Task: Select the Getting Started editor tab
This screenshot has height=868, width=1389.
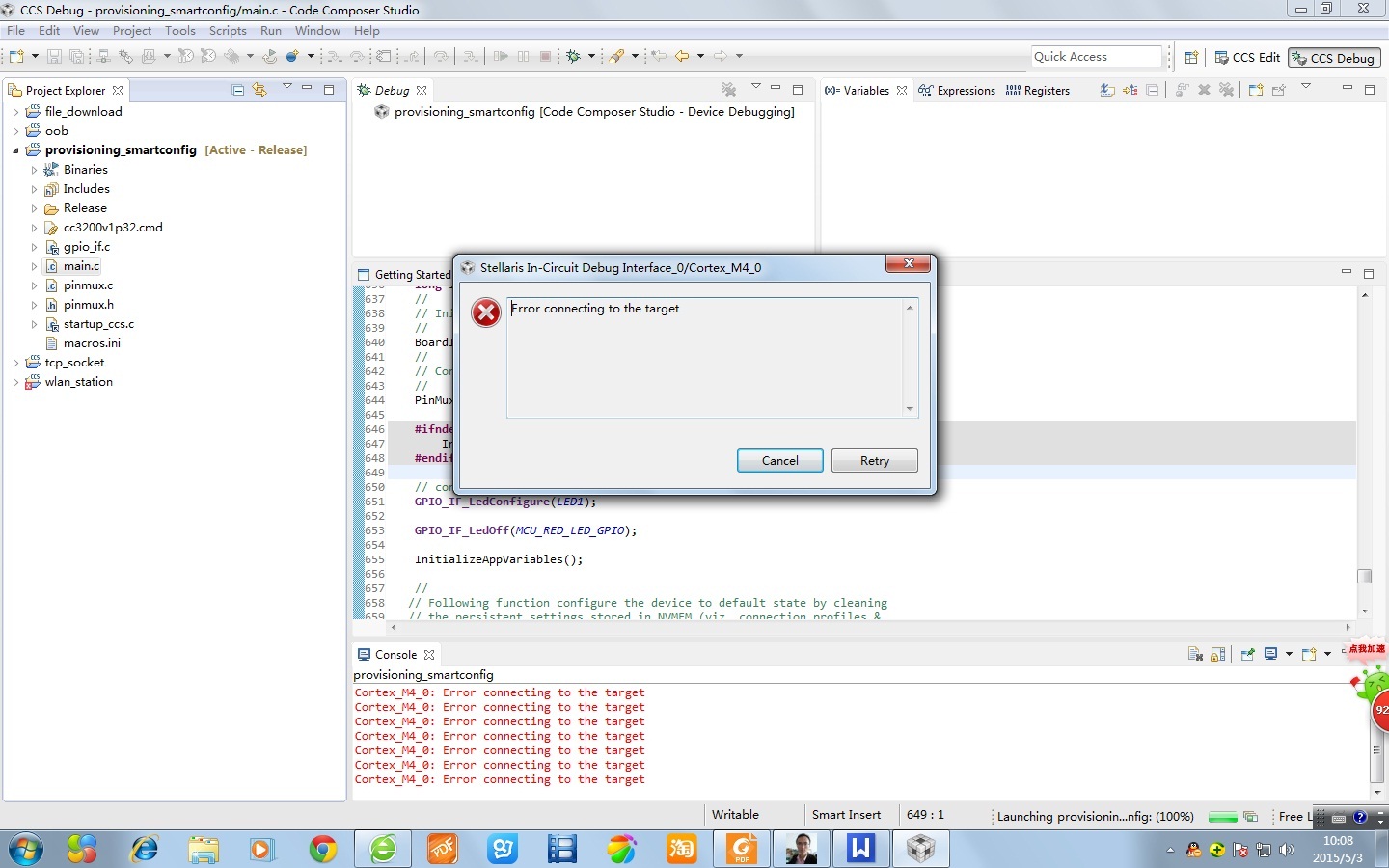Action: [404, 275]
